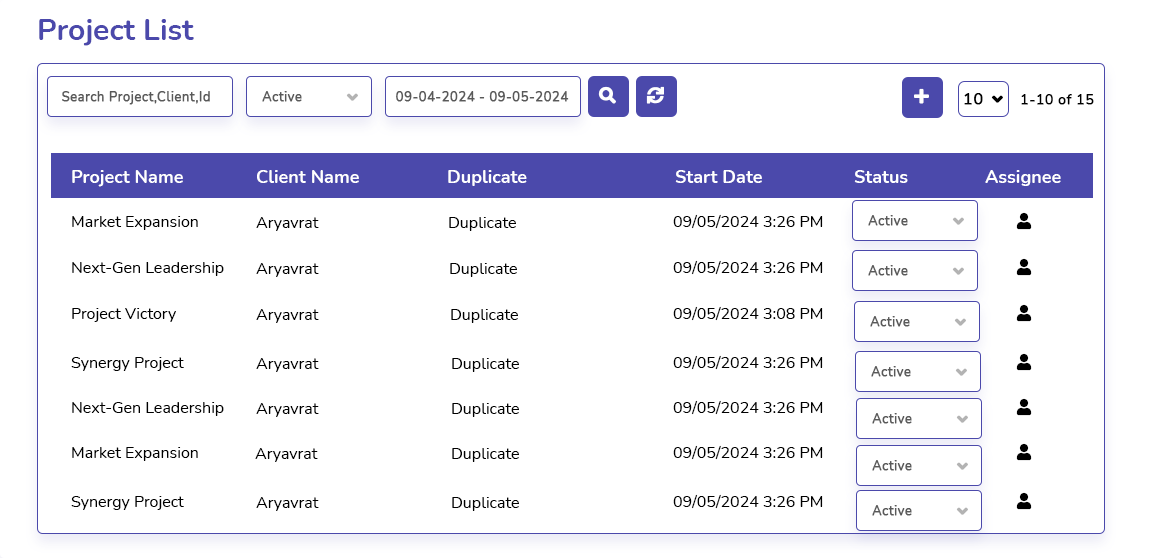Click the Assignee column header
The height and width of the screenshot is (558, 1149).
(x=1023, y=177)
